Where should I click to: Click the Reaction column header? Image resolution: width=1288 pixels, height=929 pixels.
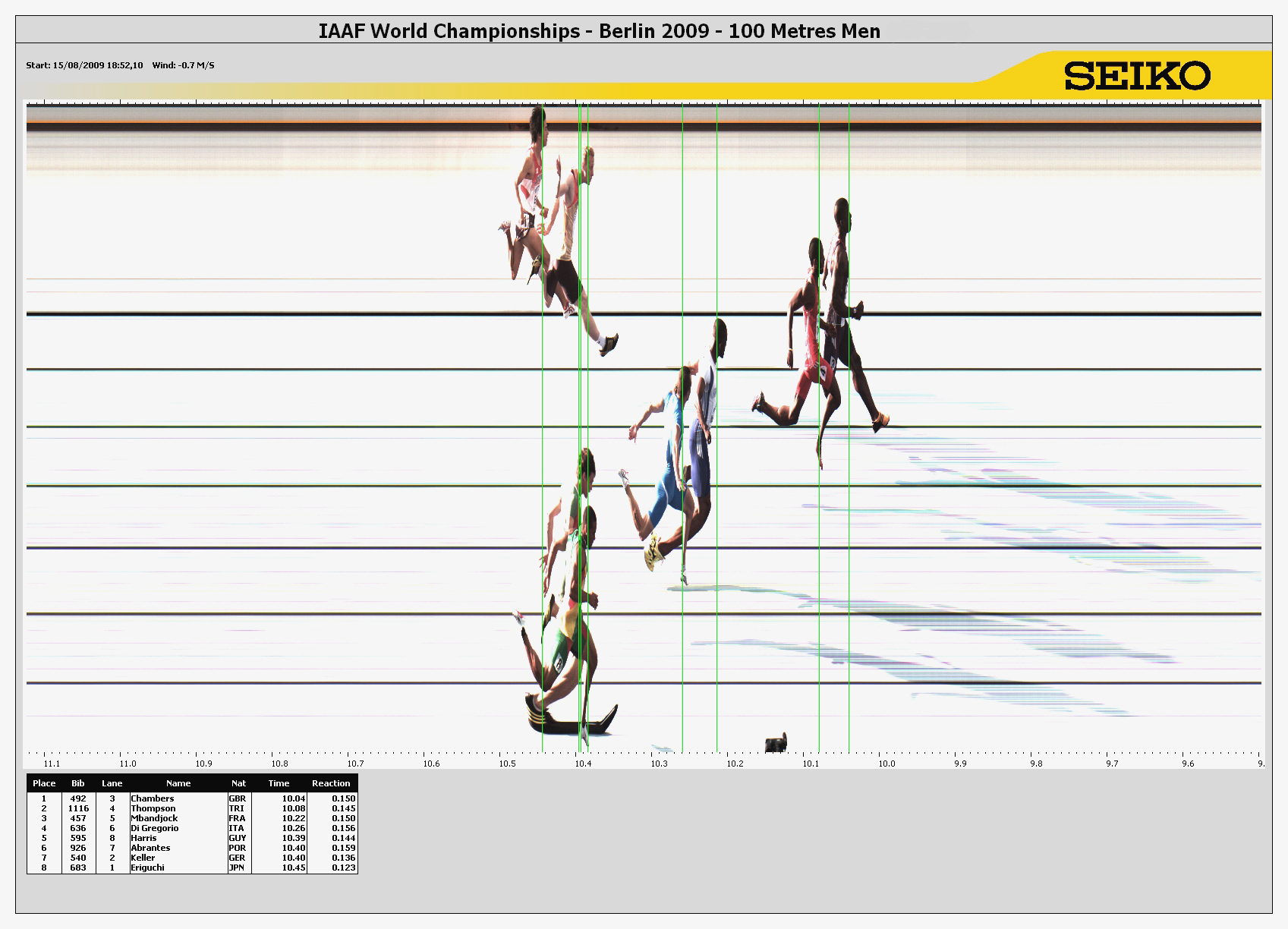331,783
